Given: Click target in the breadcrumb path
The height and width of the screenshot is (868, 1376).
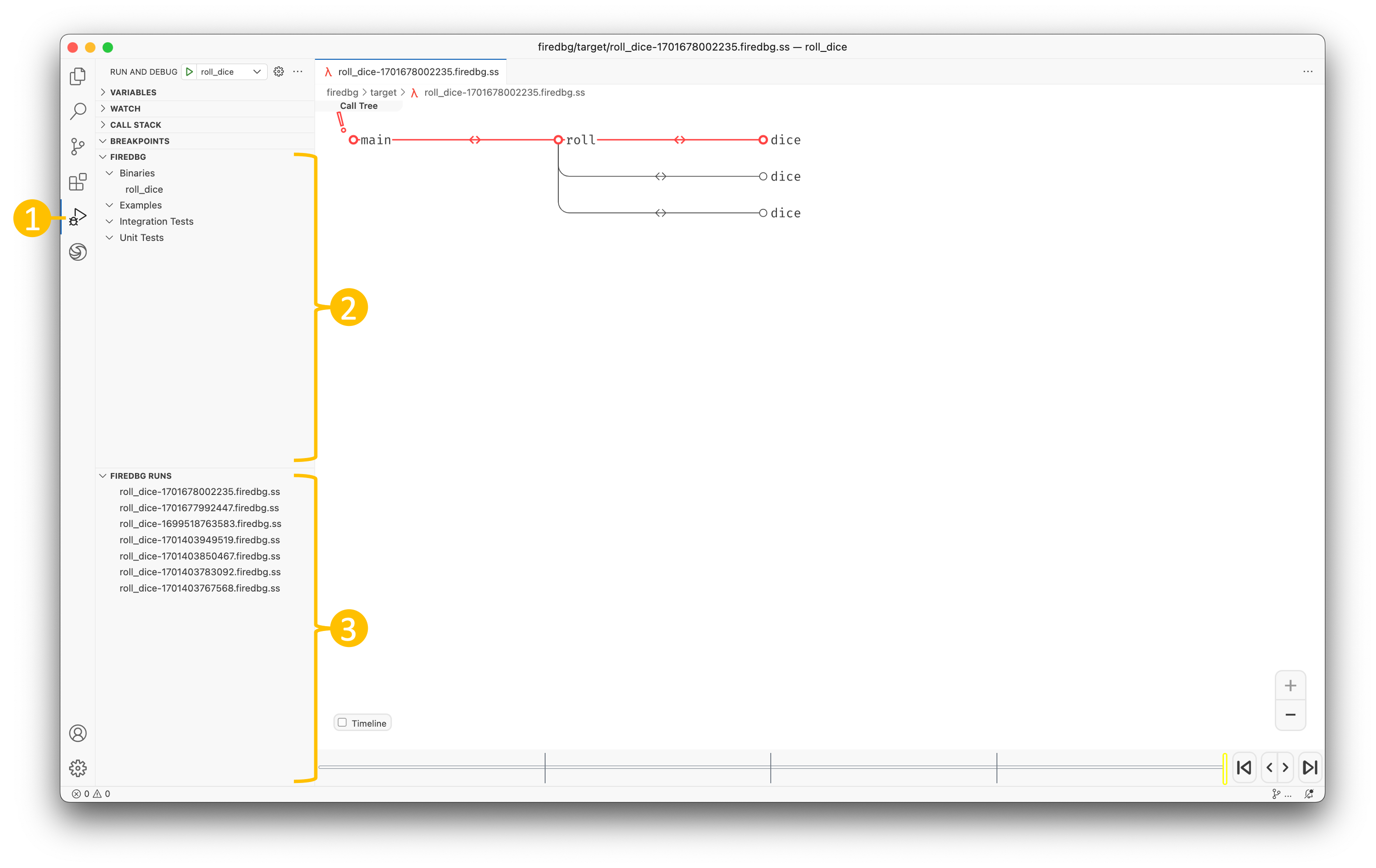Looking at the screenshot, I should click(383, 92).
